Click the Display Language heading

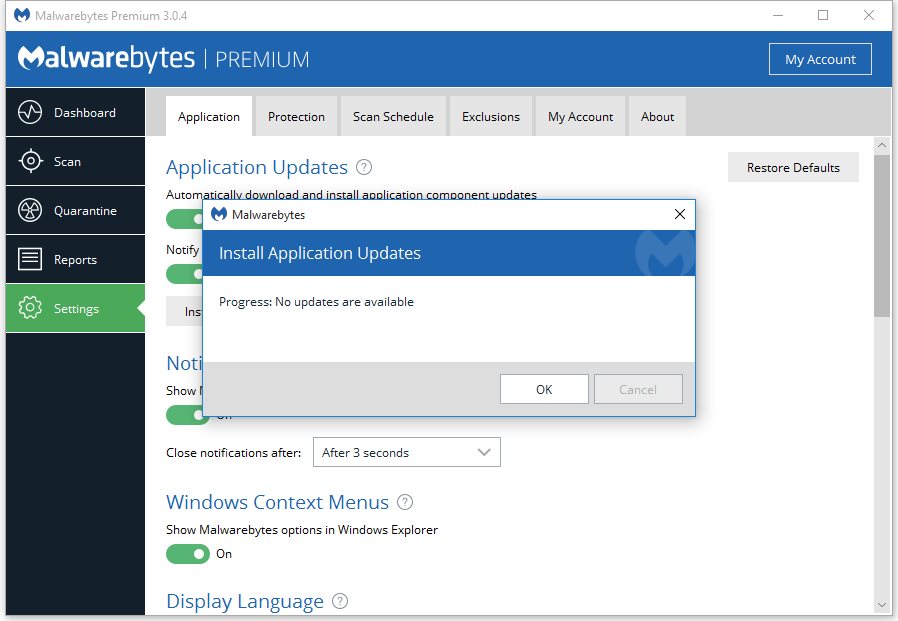(245, 602)
